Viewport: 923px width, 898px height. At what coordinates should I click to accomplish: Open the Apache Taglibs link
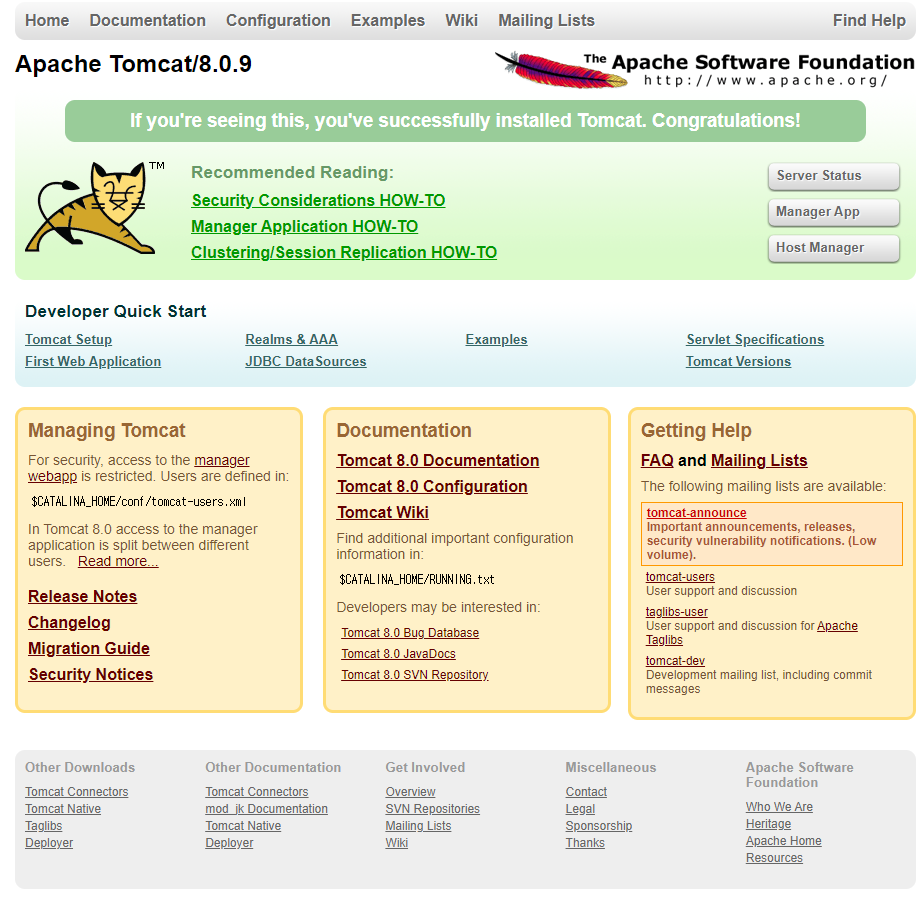pos(837,626)
